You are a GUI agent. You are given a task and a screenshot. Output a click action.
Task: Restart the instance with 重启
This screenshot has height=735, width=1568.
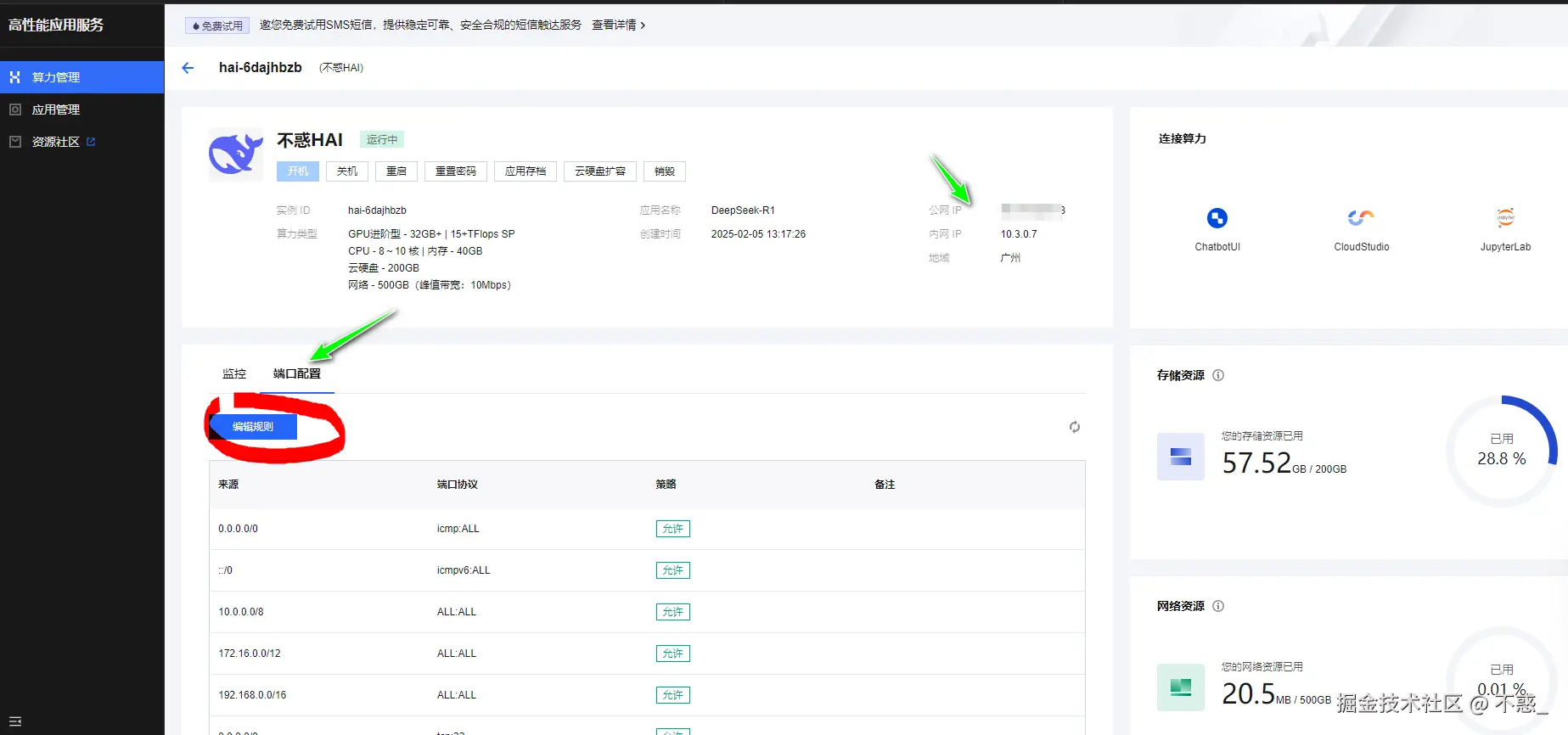[396, 171]
